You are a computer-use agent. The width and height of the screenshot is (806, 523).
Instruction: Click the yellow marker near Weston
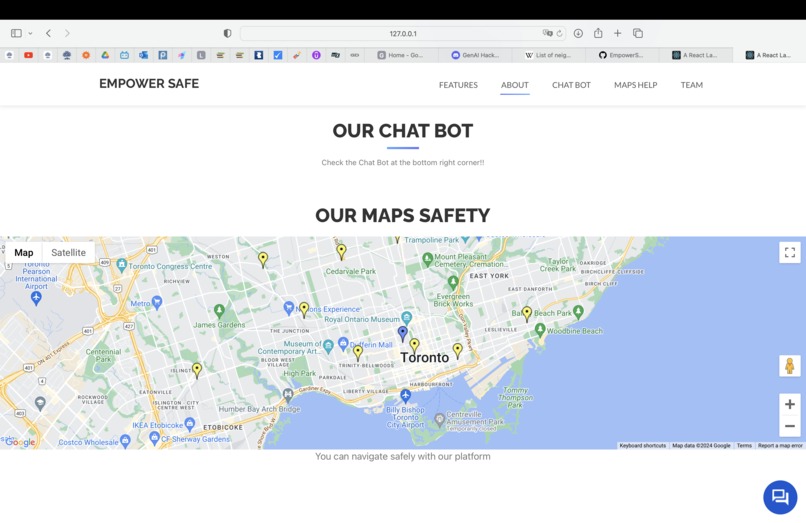click(x=263, y=259)
